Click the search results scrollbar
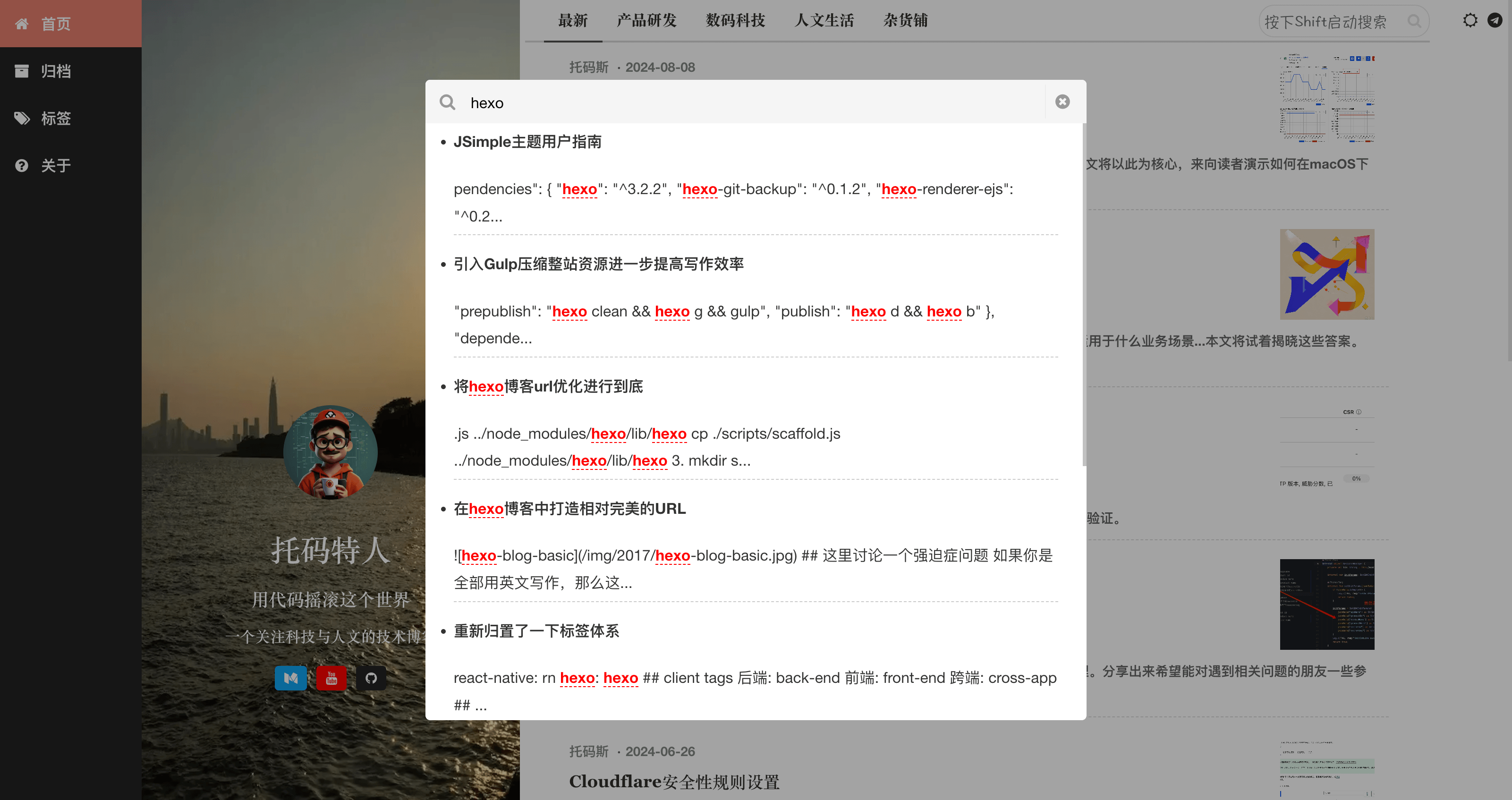The width and height of the screenshot is (1512, 800). pyautogui.click(x=1084, y=295)
